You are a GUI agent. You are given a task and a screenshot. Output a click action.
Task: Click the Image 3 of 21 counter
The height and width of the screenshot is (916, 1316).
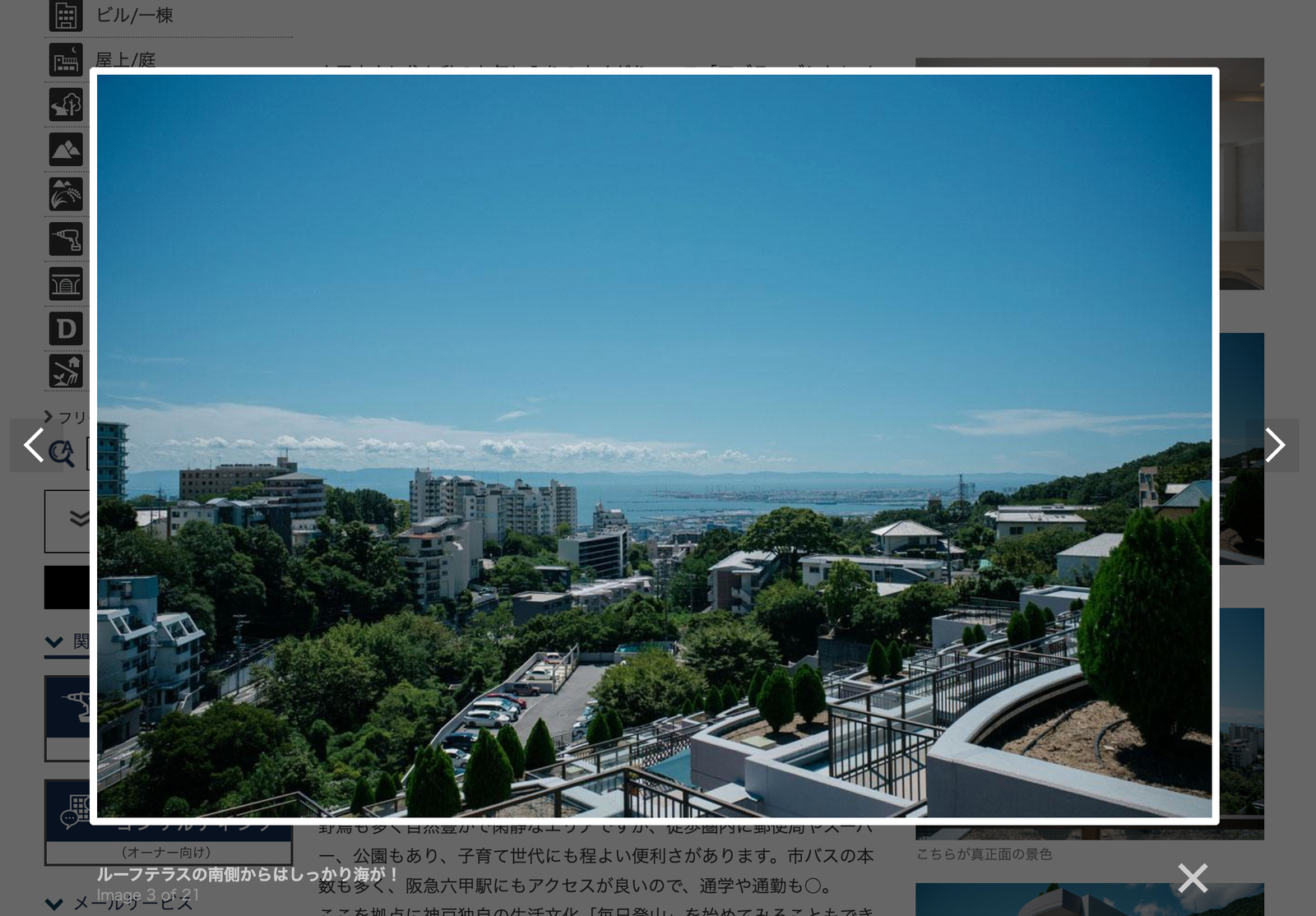point(148,895)
